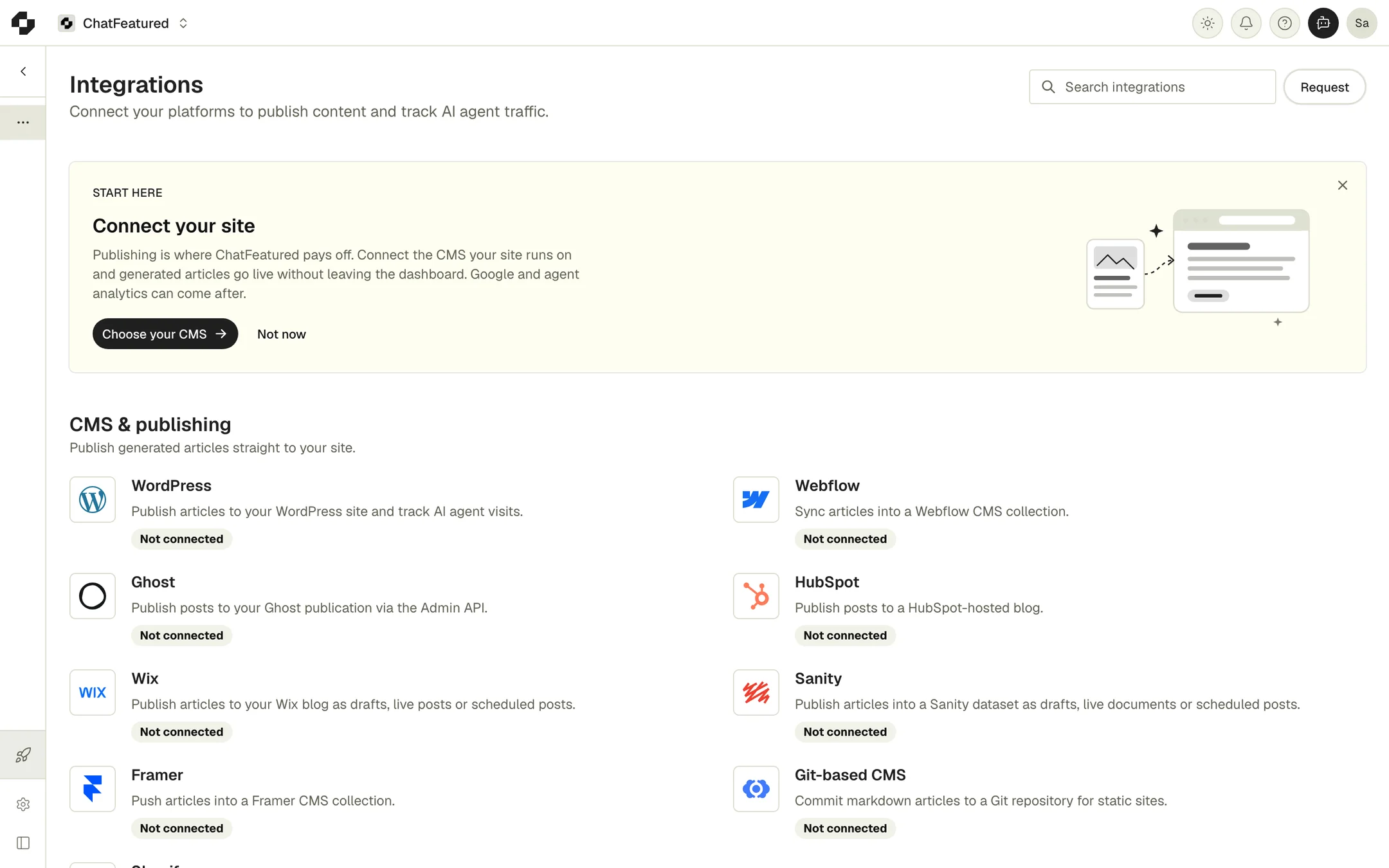The width and height of the screenshot is (1389, 868).
Task: Click WordPress Not connected status badge
Action: coord(181,539)
